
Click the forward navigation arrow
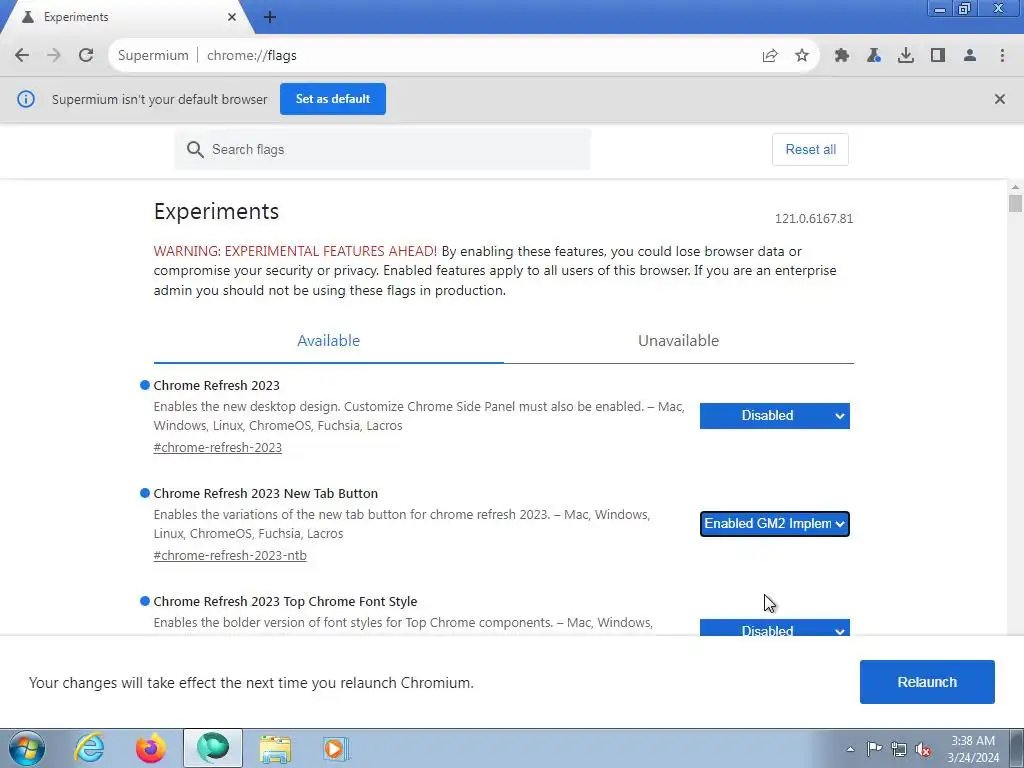(x=54, y=56)
